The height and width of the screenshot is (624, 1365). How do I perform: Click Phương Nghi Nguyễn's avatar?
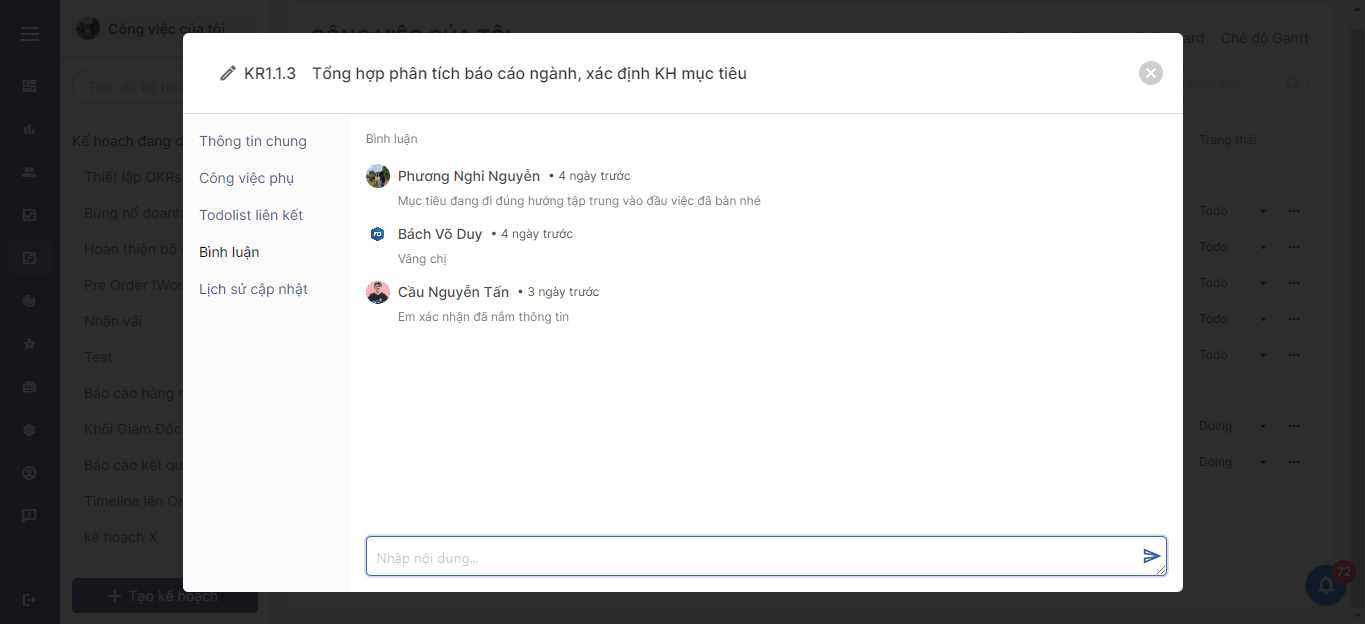coord(378,176)
